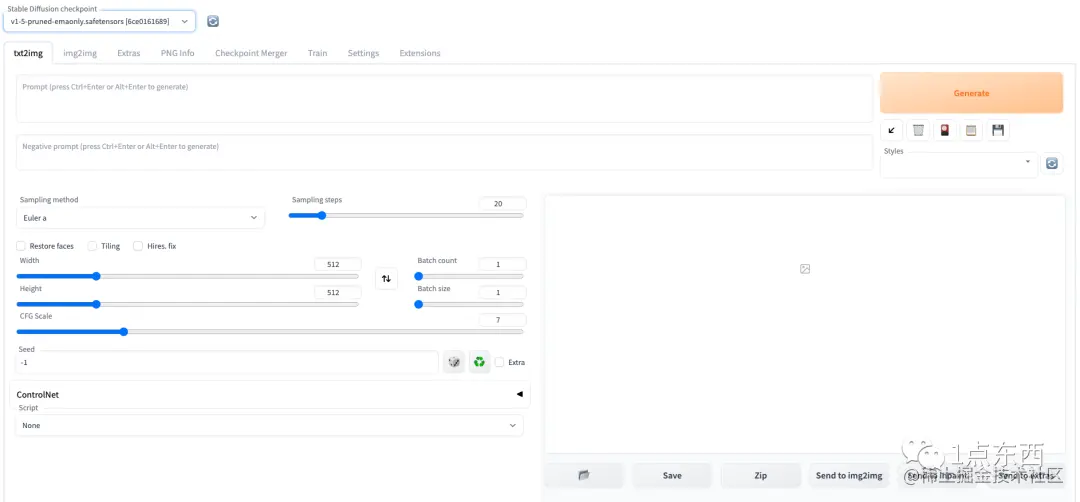This screenshot has height=502, width=1080.
Task: Tick the Extra seed checkbox
Action: [x=499, y=362]
